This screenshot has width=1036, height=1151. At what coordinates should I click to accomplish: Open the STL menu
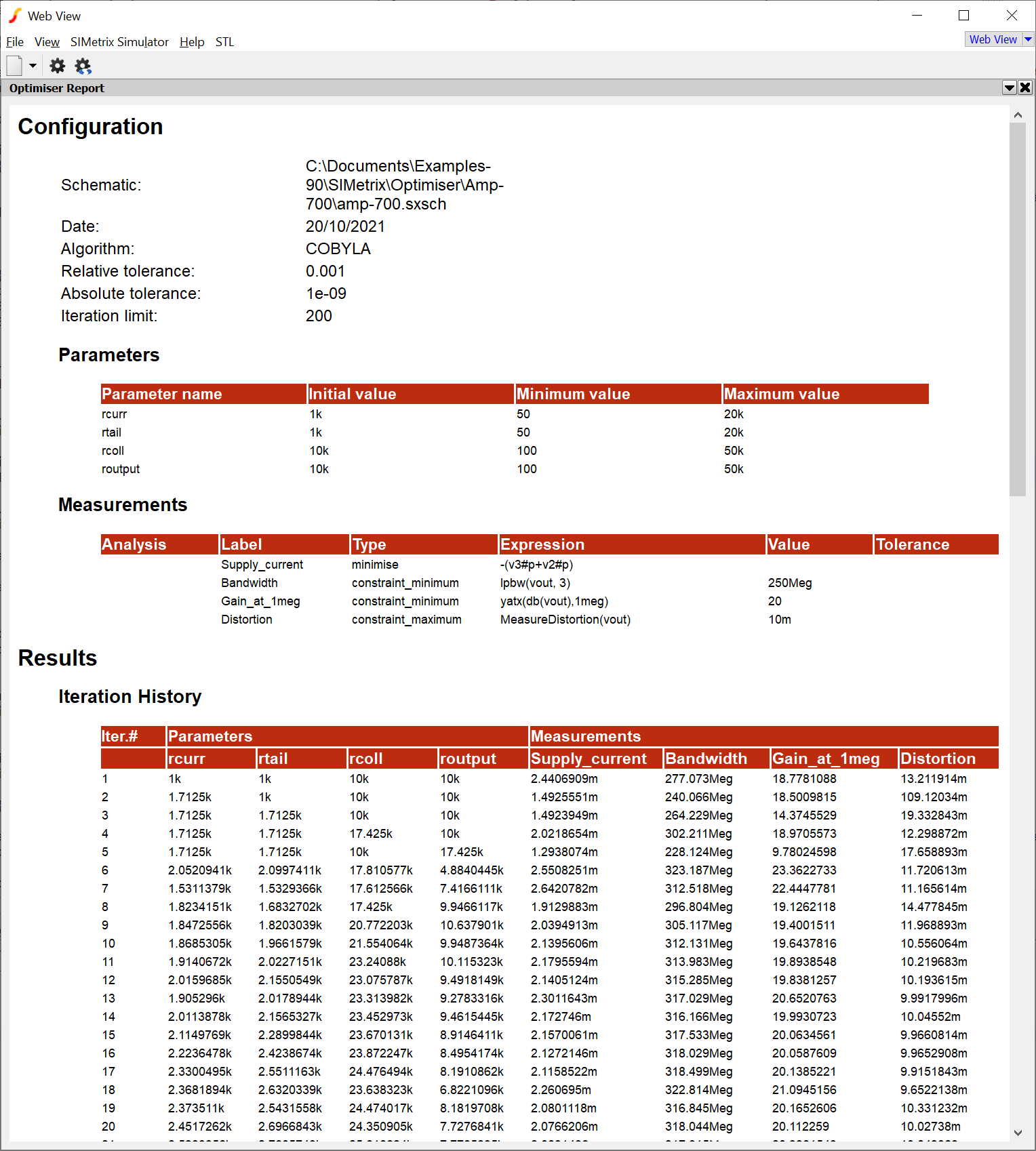point(224,42)
